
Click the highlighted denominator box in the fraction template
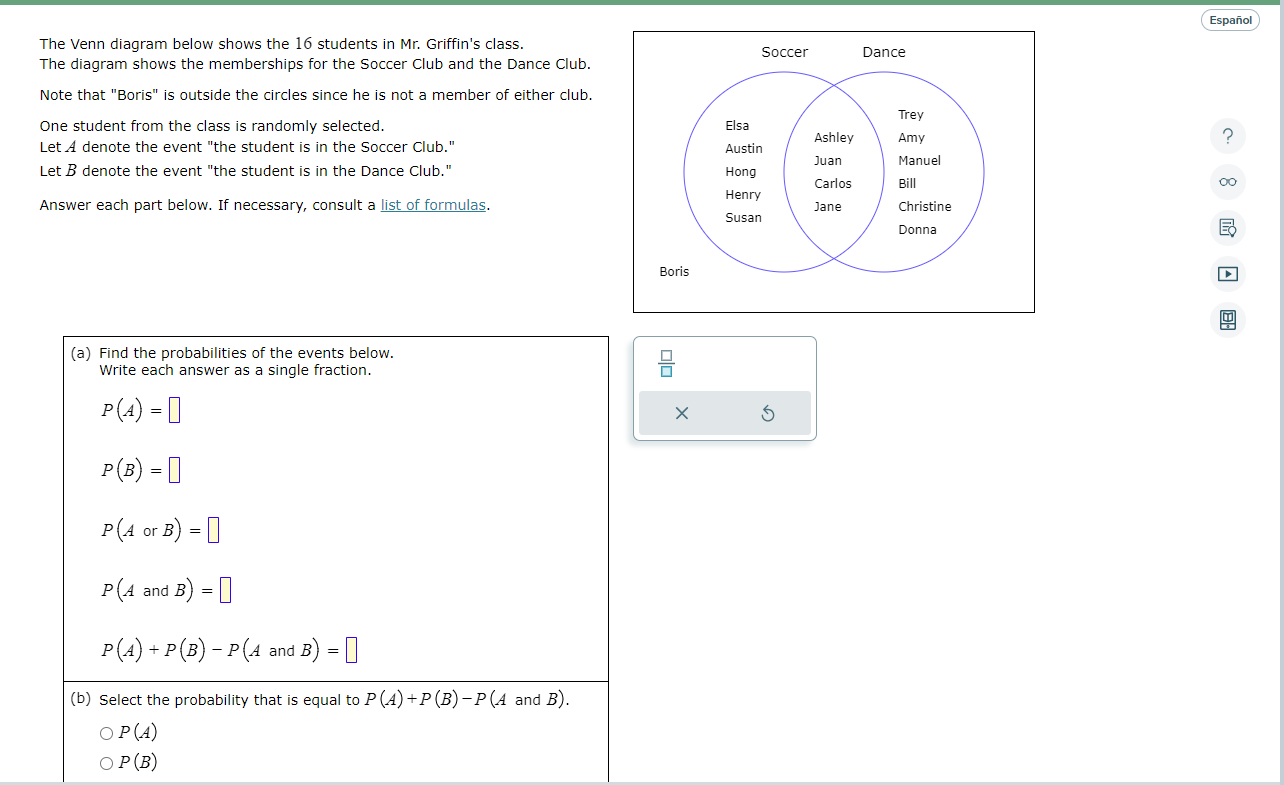pos(666,370)
